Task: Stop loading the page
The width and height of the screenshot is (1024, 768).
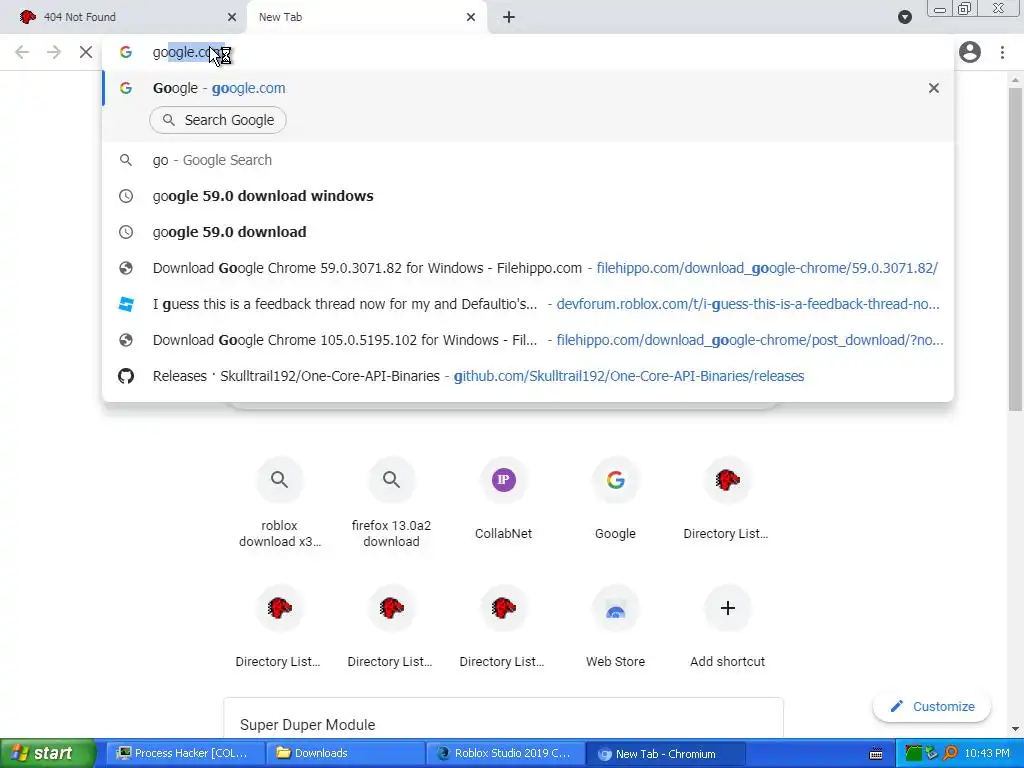Action: (x=86, y=52)
